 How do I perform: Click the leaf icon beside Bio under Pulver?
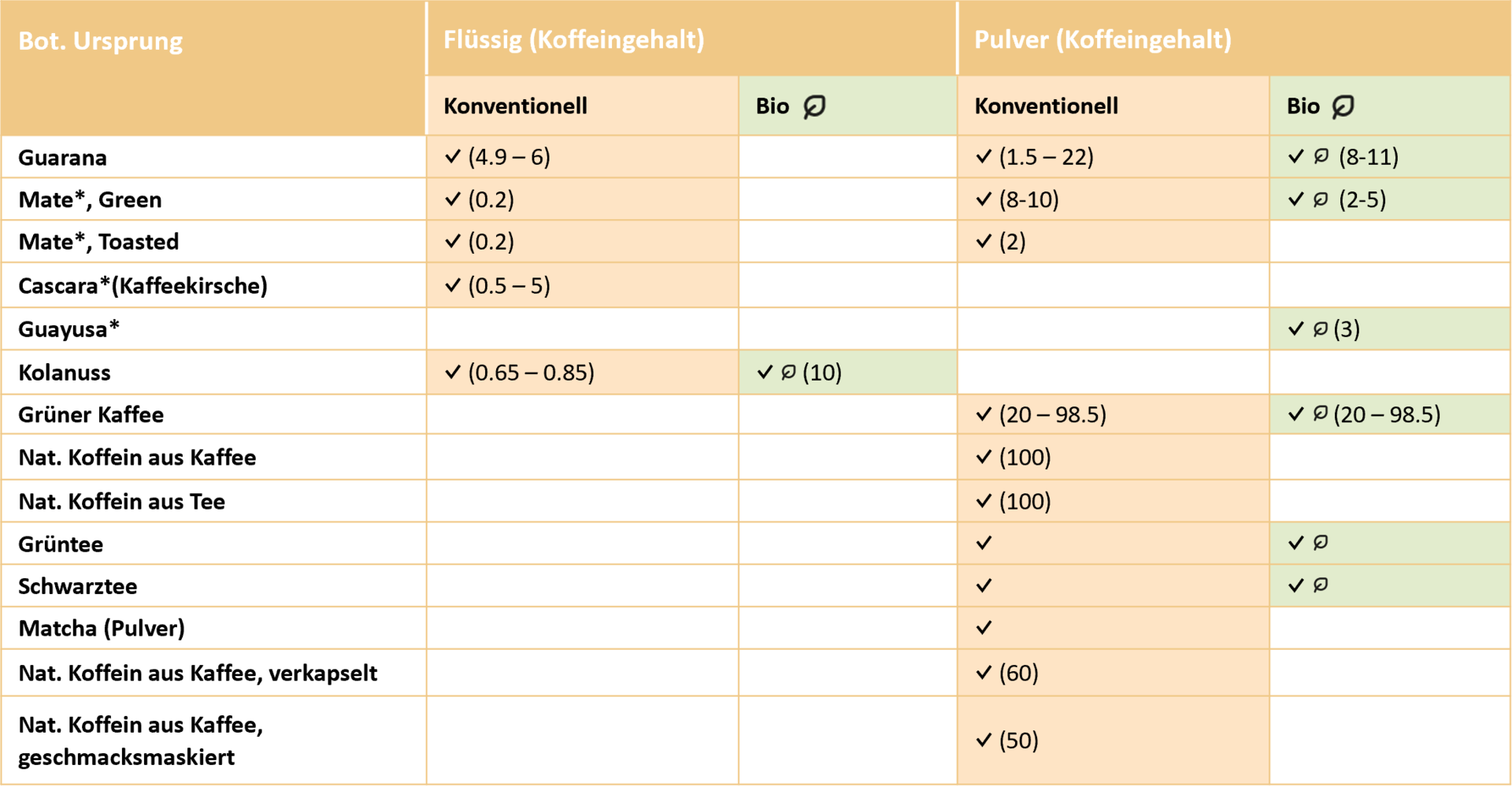(1343, 106)
